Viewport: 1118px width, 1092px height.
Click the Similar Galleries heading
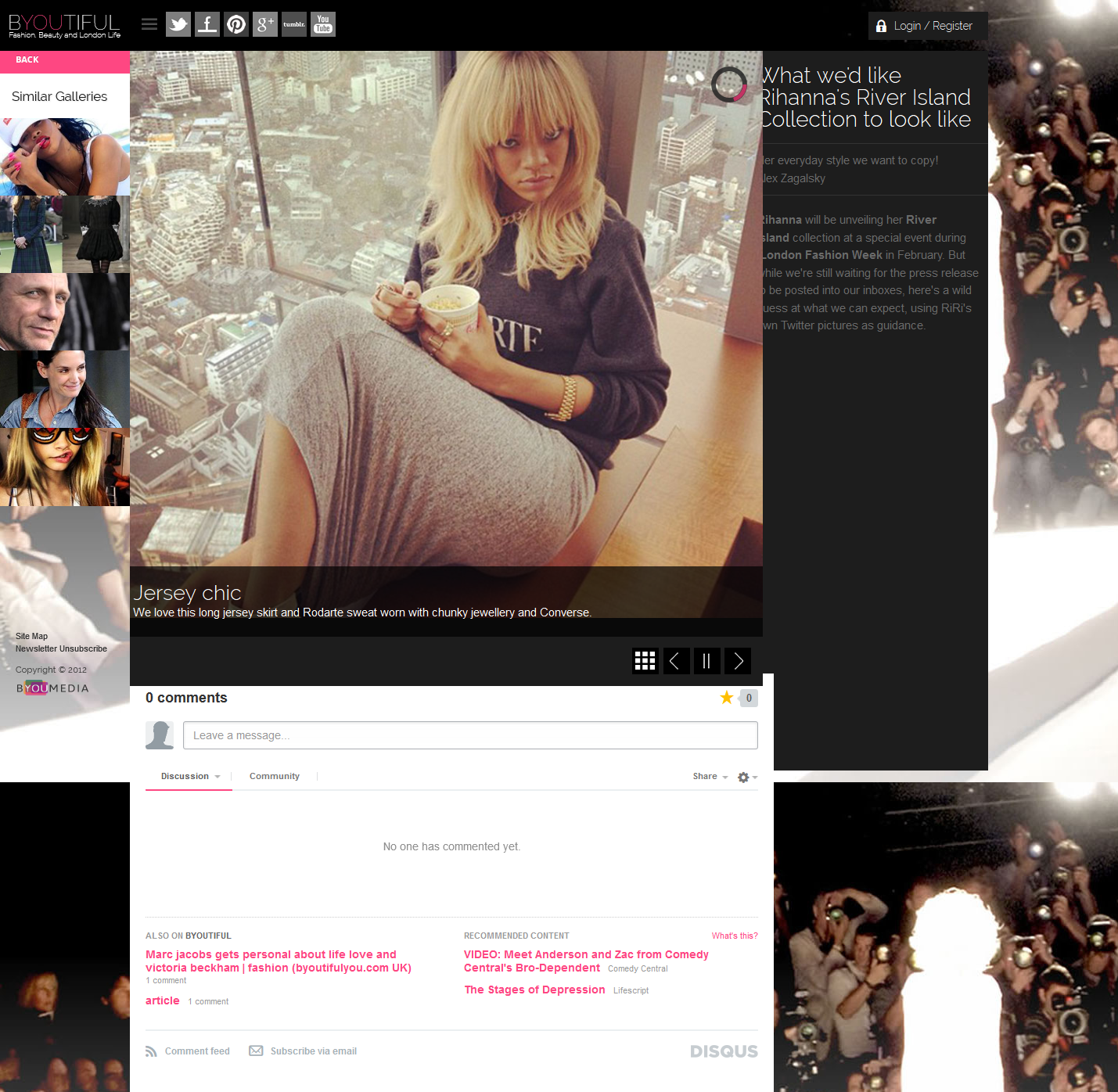click(59, 96)
